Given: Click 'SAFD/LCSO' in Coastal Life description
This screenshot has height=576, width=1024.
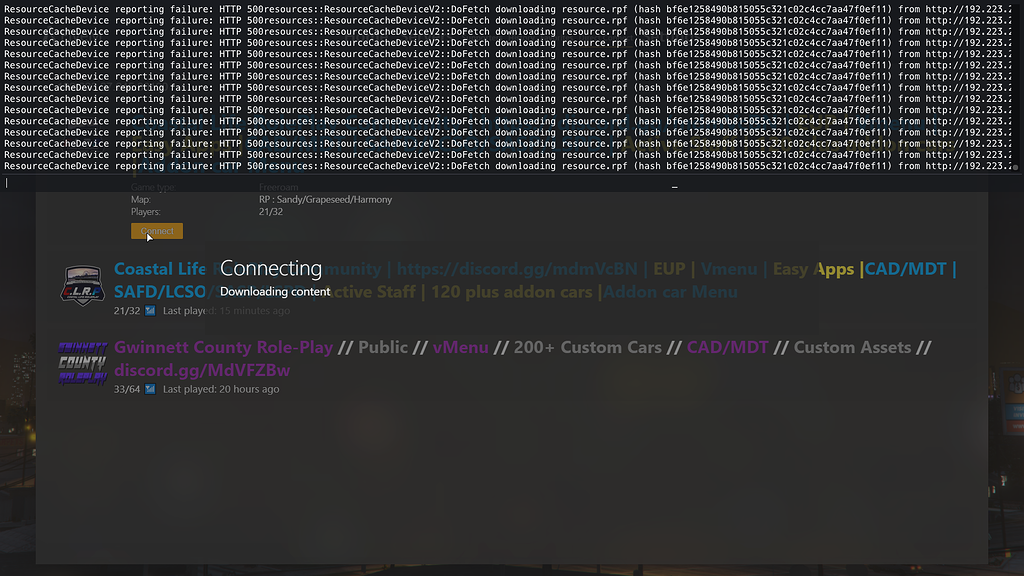Looking at the screenshot, I should click(159, 292).
